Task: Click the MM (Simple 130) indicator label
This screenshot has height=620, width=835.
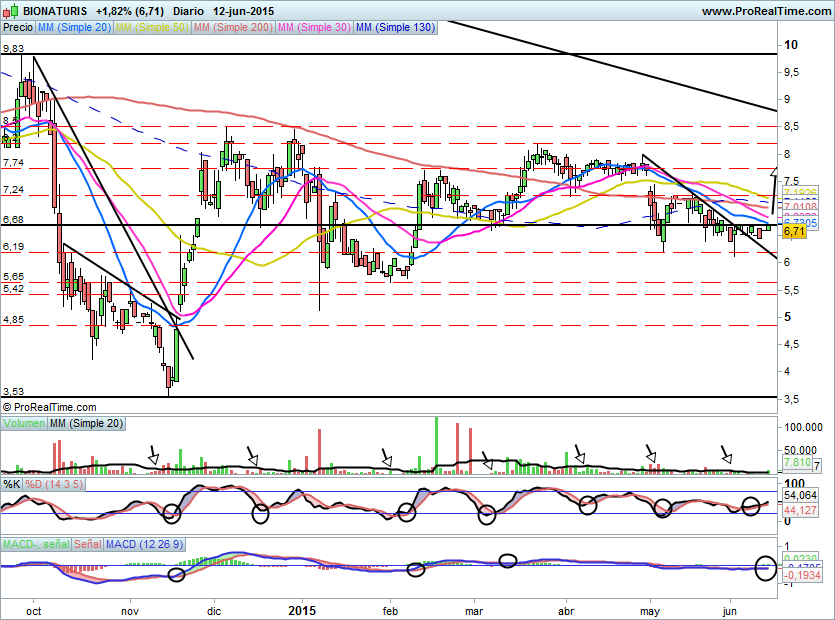Action: coord(395,28)
